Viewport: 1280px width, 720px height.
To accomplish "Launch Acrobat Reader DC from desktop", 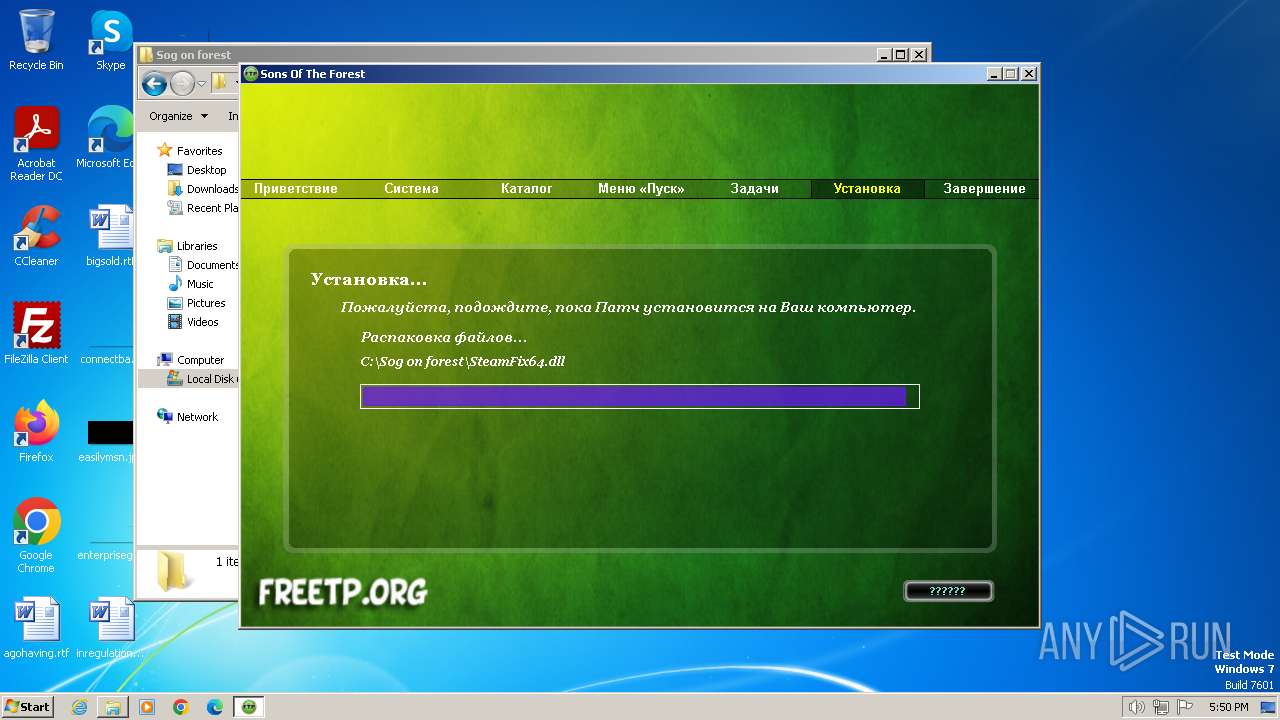I will (36, 144).
